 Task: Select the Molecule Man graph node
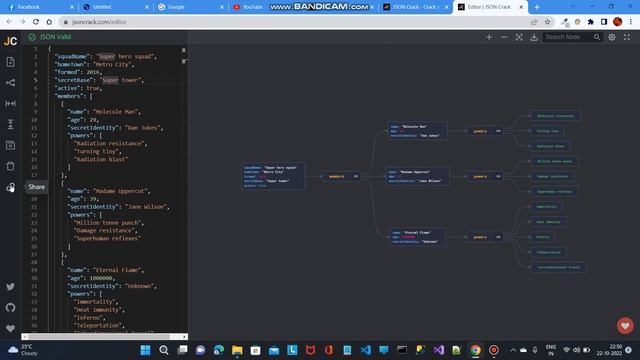click(417, 131)
